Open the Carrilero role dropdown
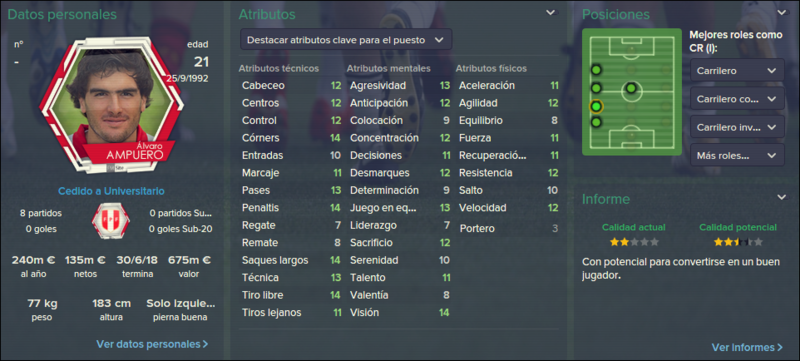Image resolution: width=800 pixels, height=361 pixels. point(737,70)
